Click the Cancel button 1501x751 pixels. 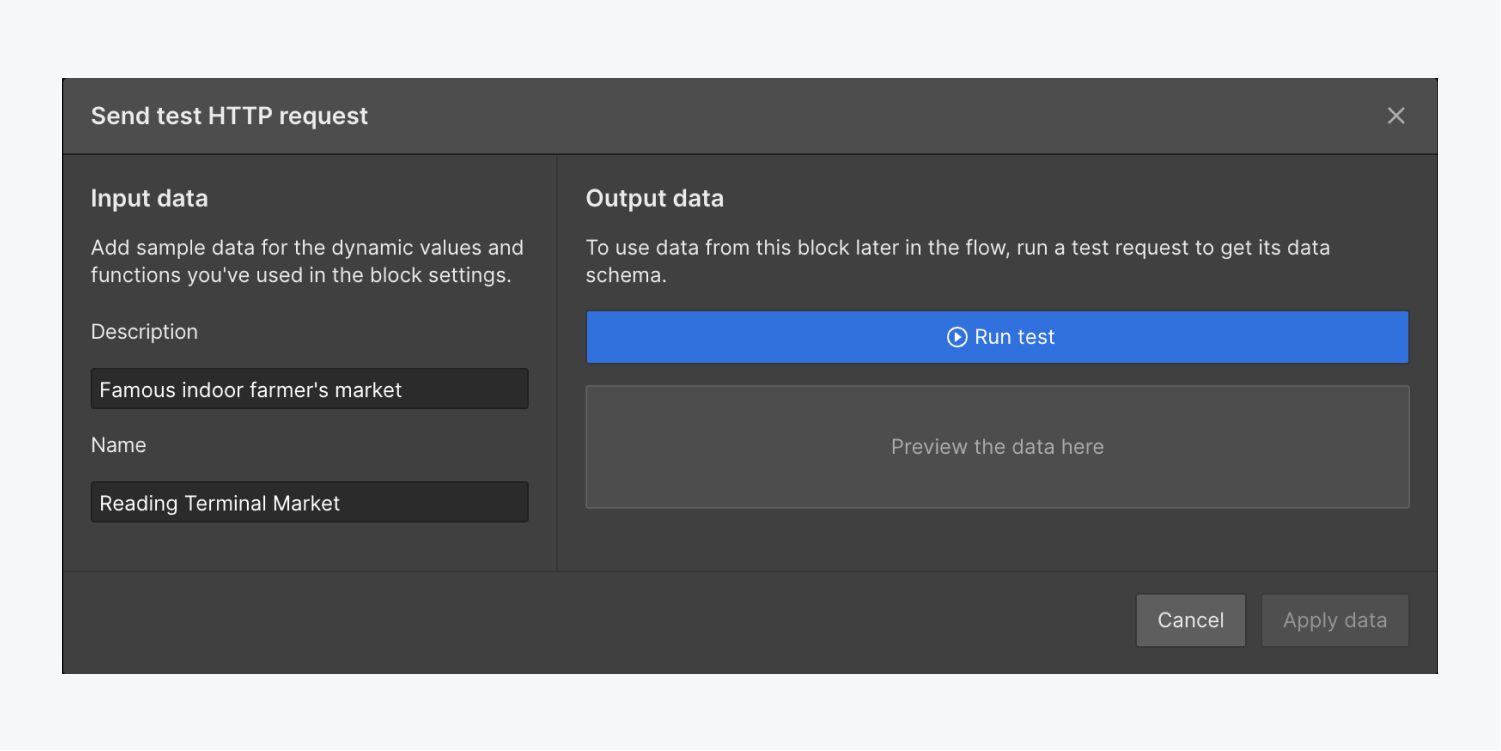point(1191,620)
